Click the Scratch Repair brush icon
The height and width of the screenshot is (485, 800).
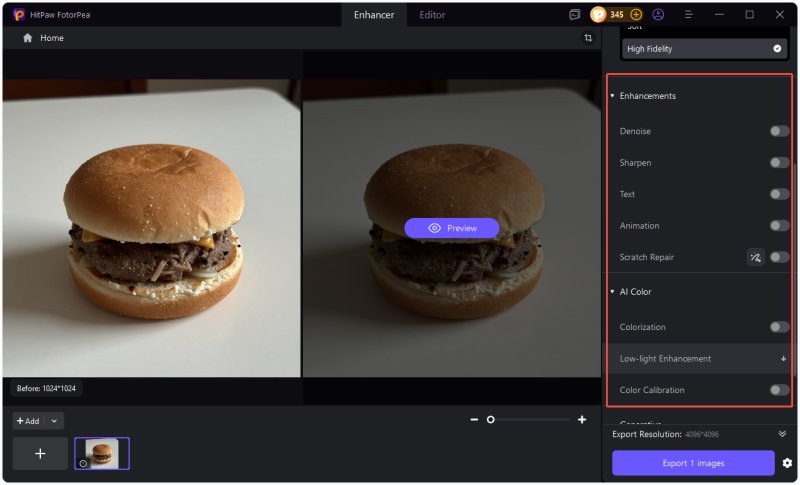point(756,257)
